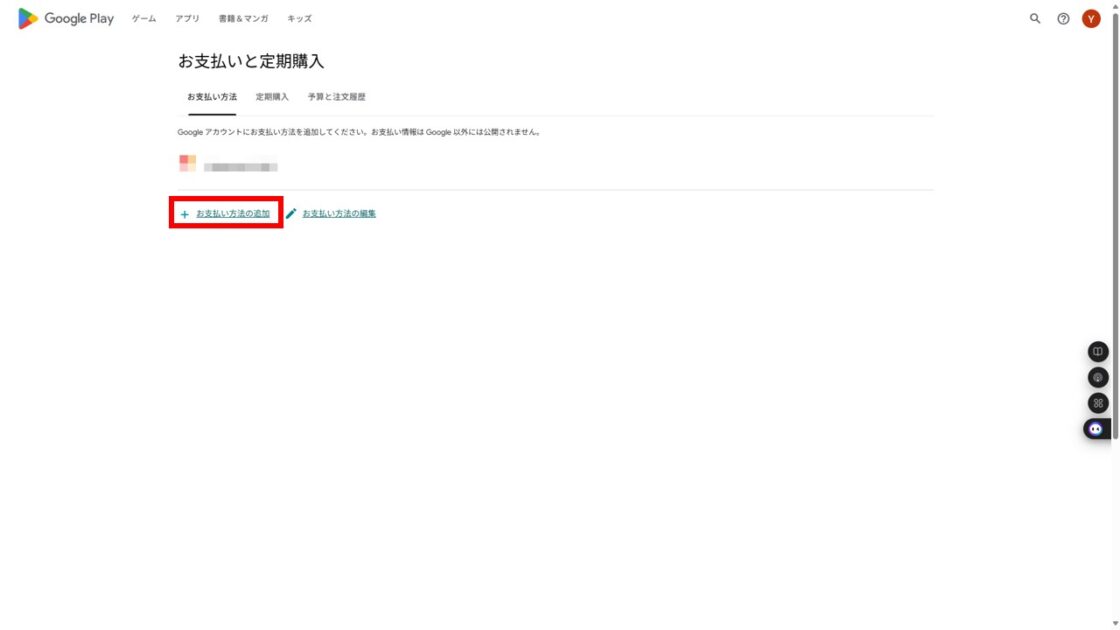Open the ゲーム menu item
1120x630 pixels.
pyautogui.click(x=144, y=19)
